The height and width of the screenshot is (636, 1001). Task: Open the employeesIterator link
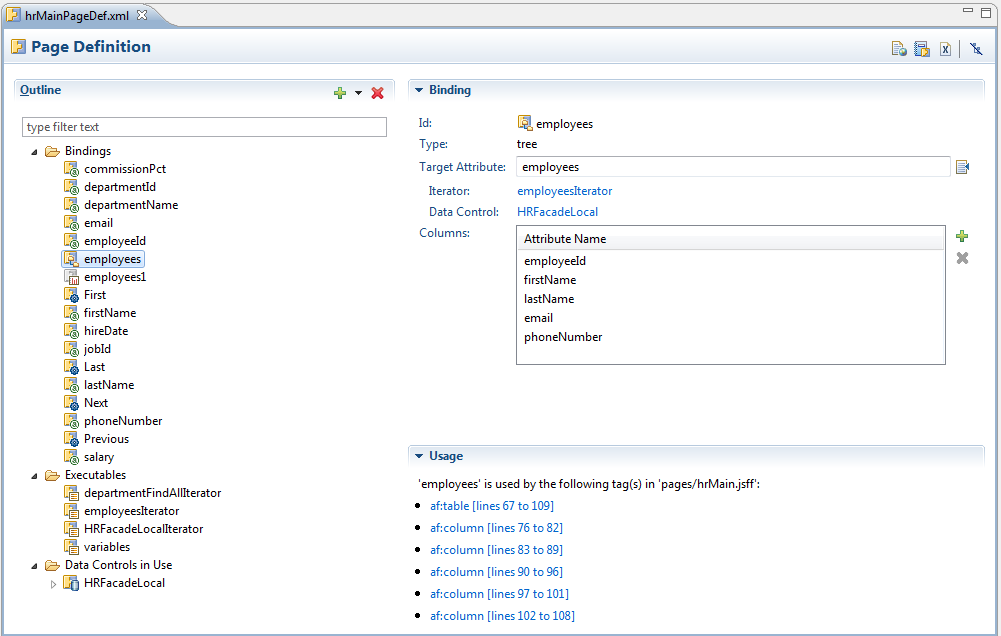[564, 189]
